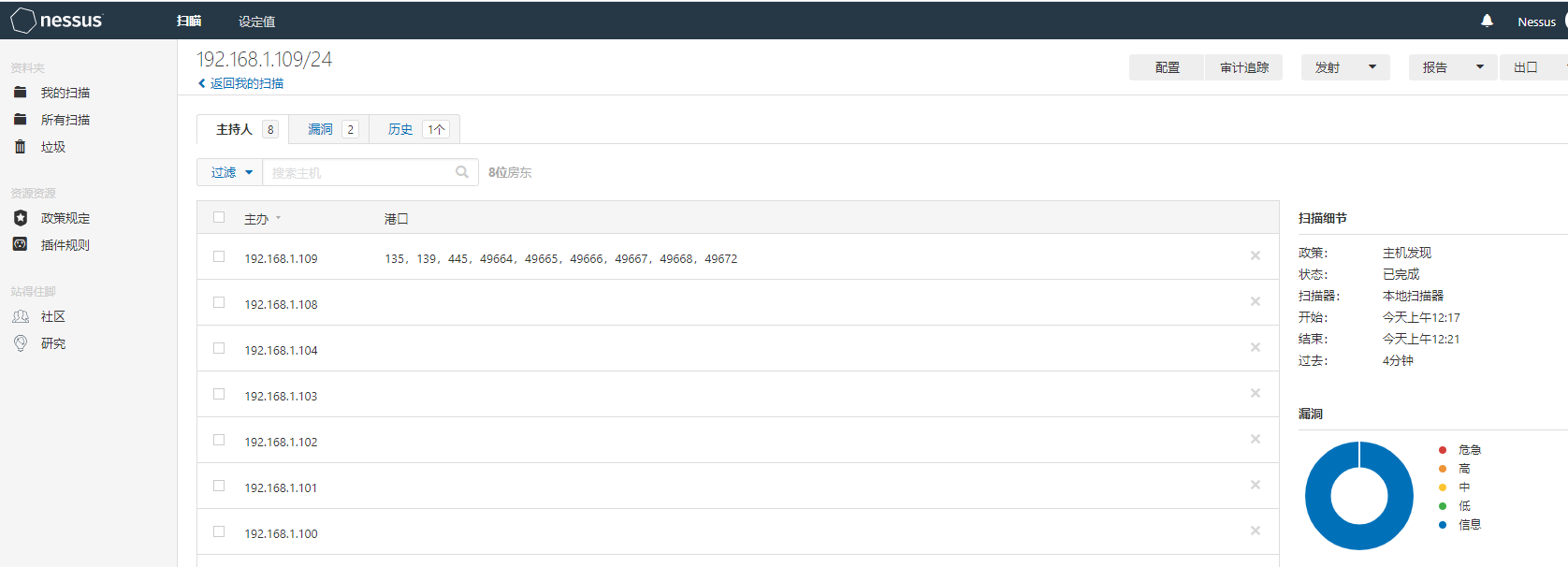1568x567 pixels.
Task: Click the orange 高 legend dot
Action: [x=1443, y=469]
